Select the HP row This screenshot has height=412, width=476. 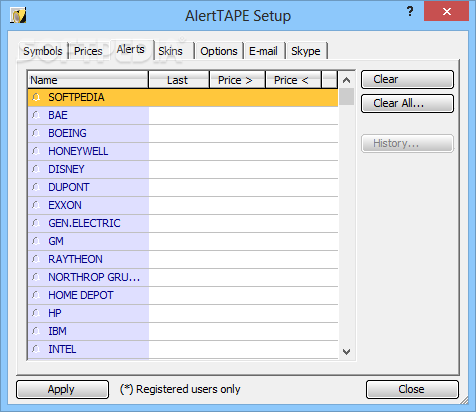pyautogui.click(x=183, y=313)
